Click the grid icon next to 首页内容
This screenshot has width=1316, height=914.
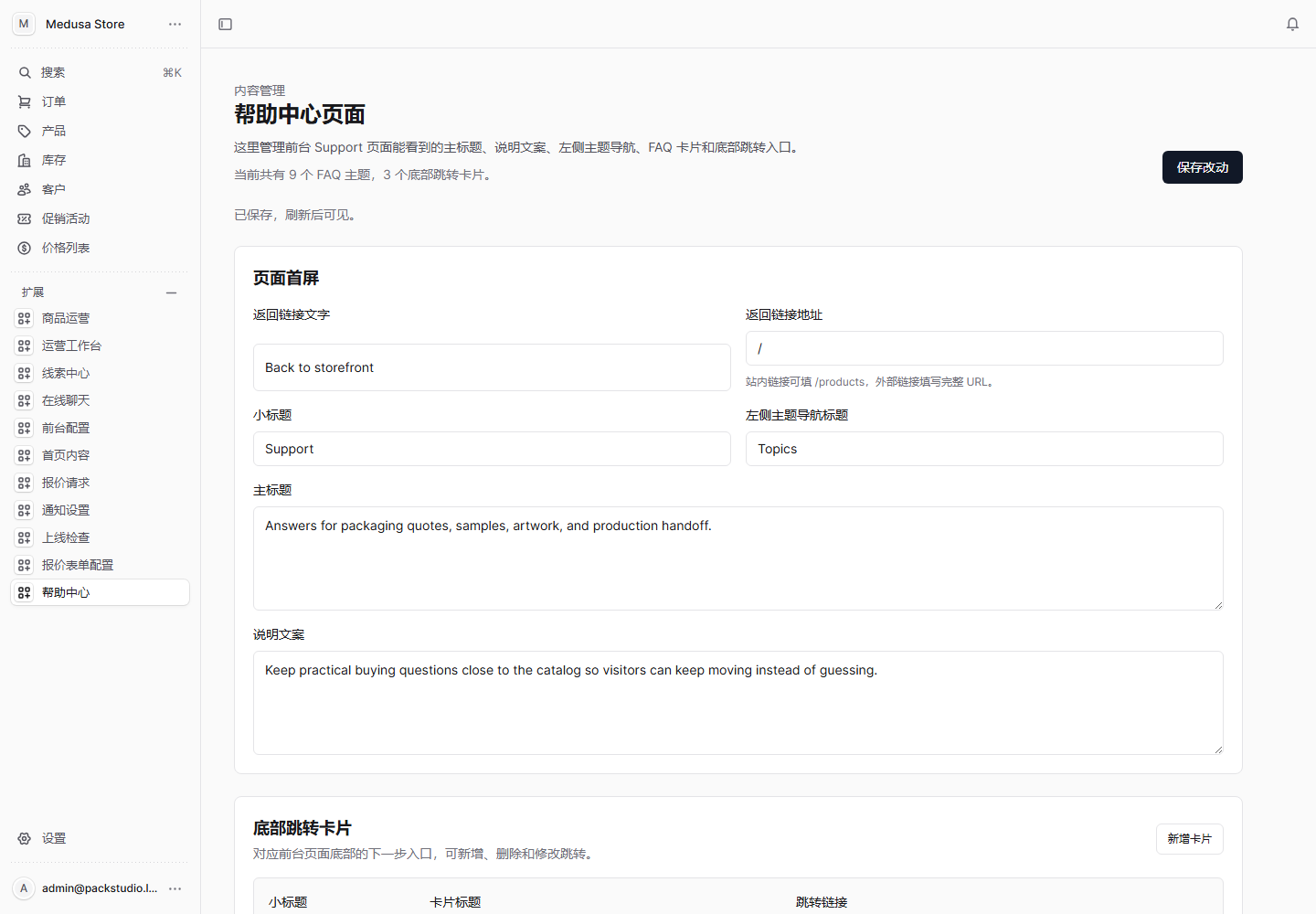pos(25,455)
